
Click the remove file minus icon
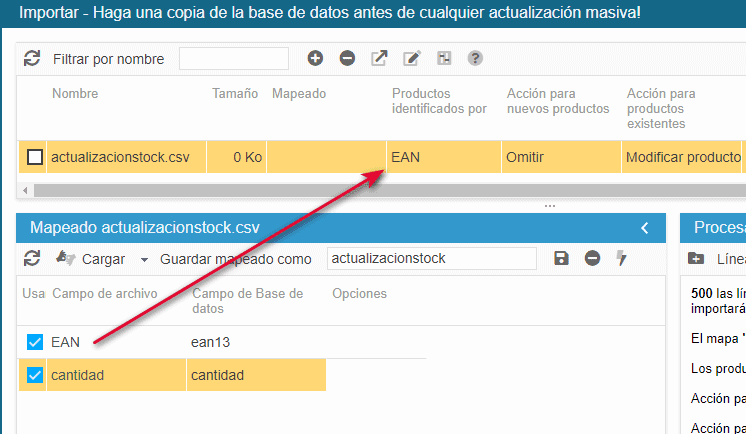347,59
